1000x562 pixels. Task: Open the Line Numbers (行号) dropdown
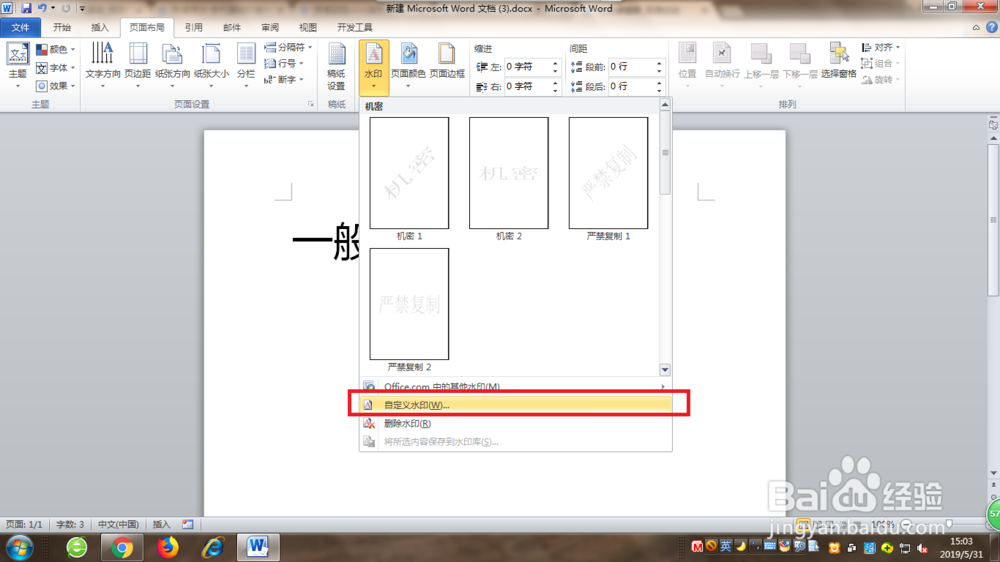point(284,63)
